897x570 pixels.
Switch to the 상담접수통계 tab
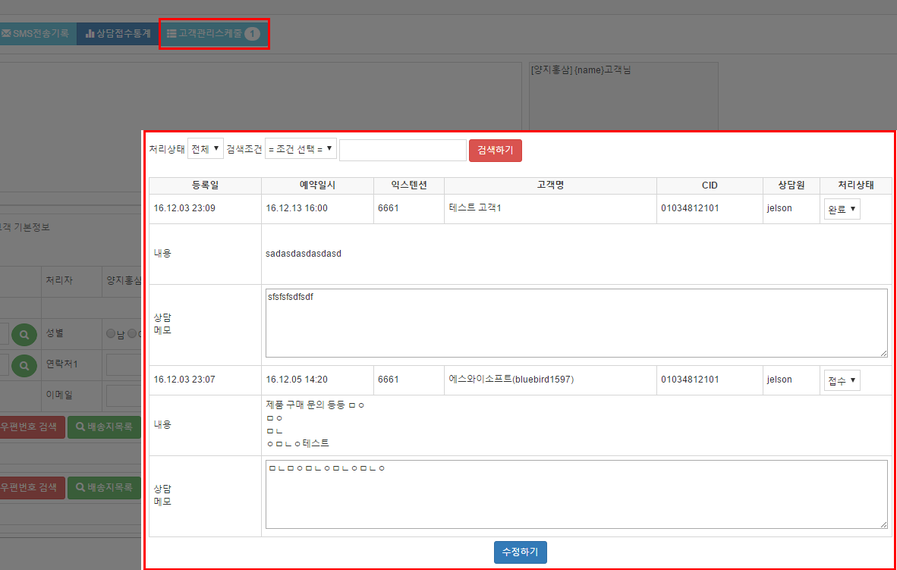(x=117, y=33)
